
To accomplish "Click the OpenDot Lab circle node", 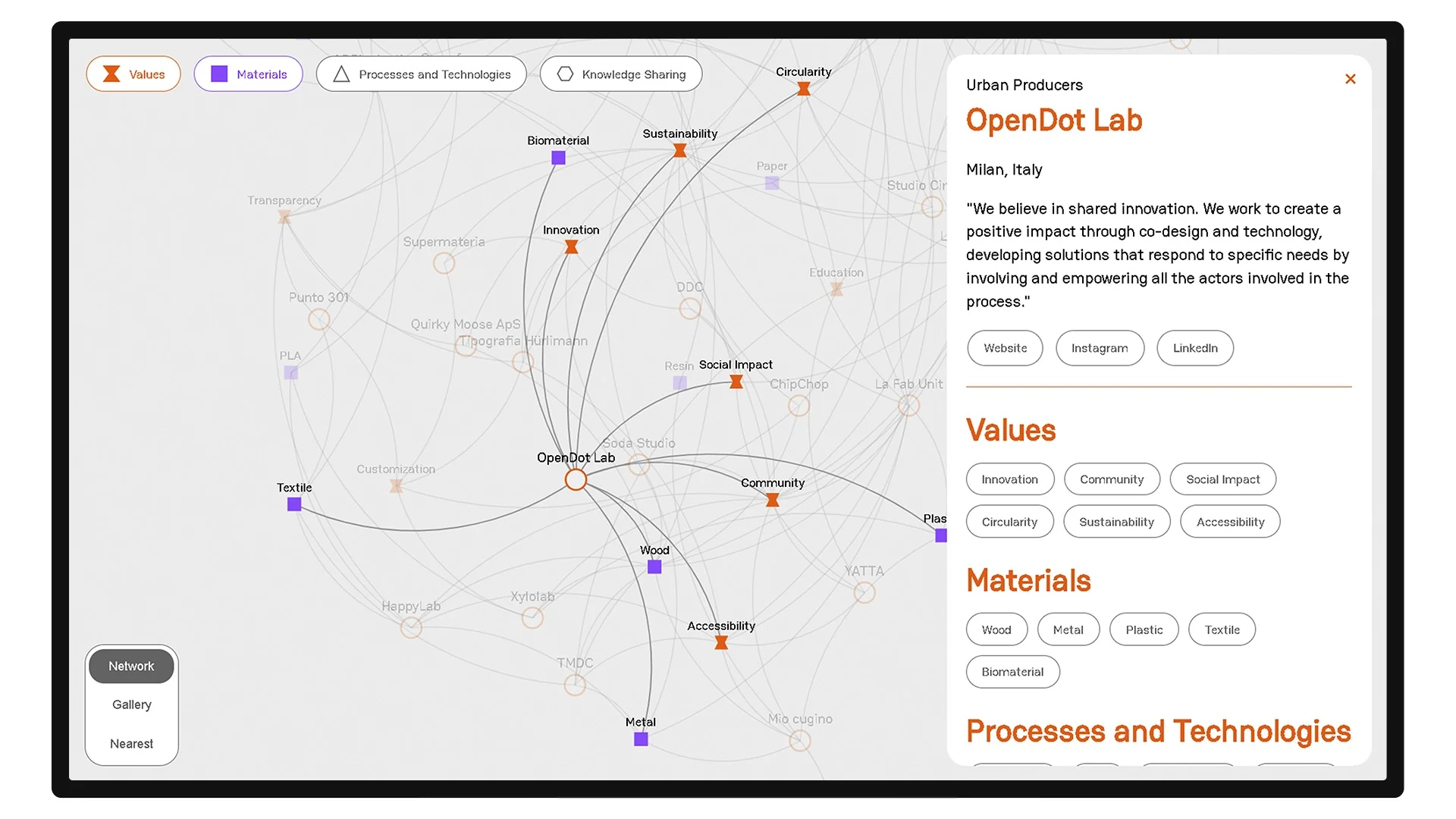I will click(x=576, y=479).
